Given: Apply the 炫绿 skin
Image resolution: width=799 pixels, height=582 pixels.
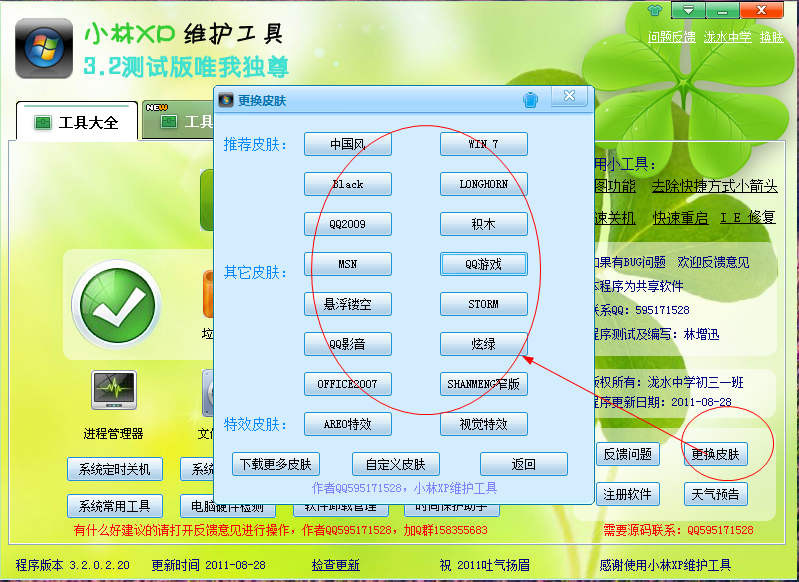Looking at the screenshot, I should (483, 344).
